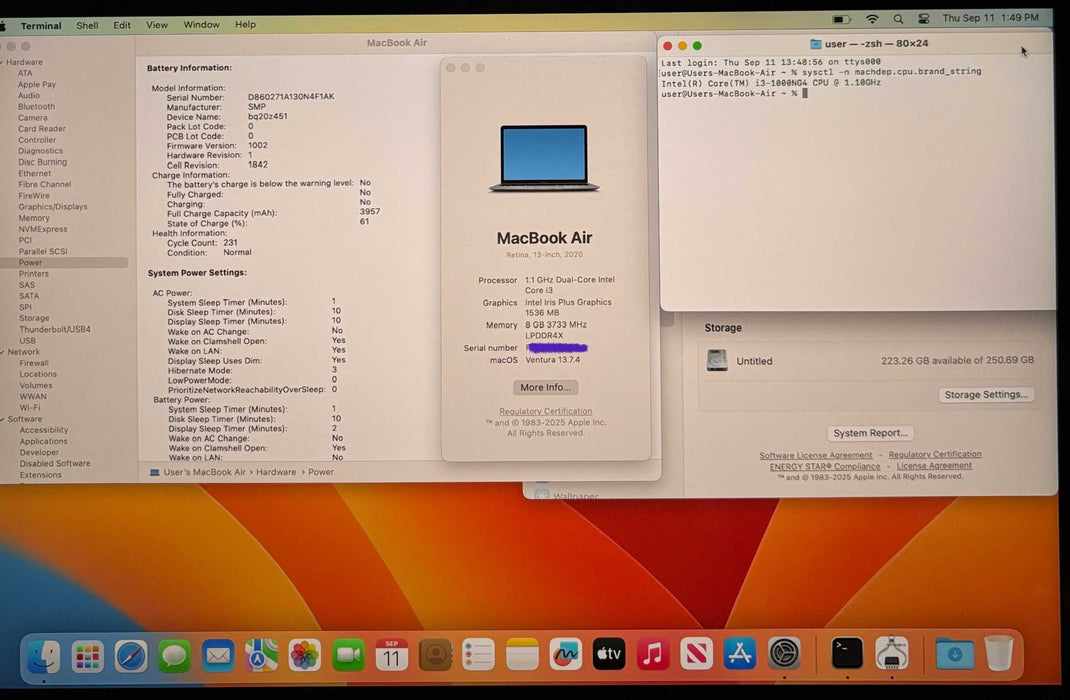The image size is (1070, 700).
Task: Open Photos app in the Dock
Action: [305, 656]
